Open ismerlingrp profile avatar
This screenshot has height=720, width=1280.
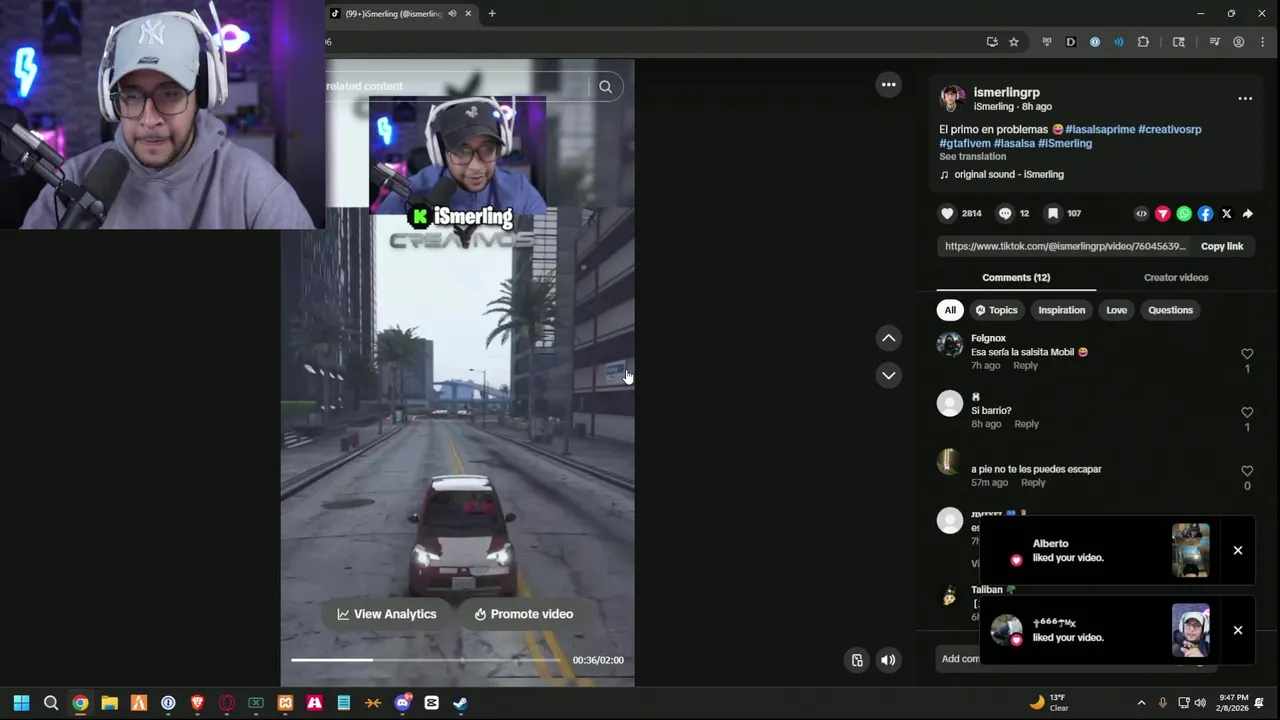coord(952,98)
